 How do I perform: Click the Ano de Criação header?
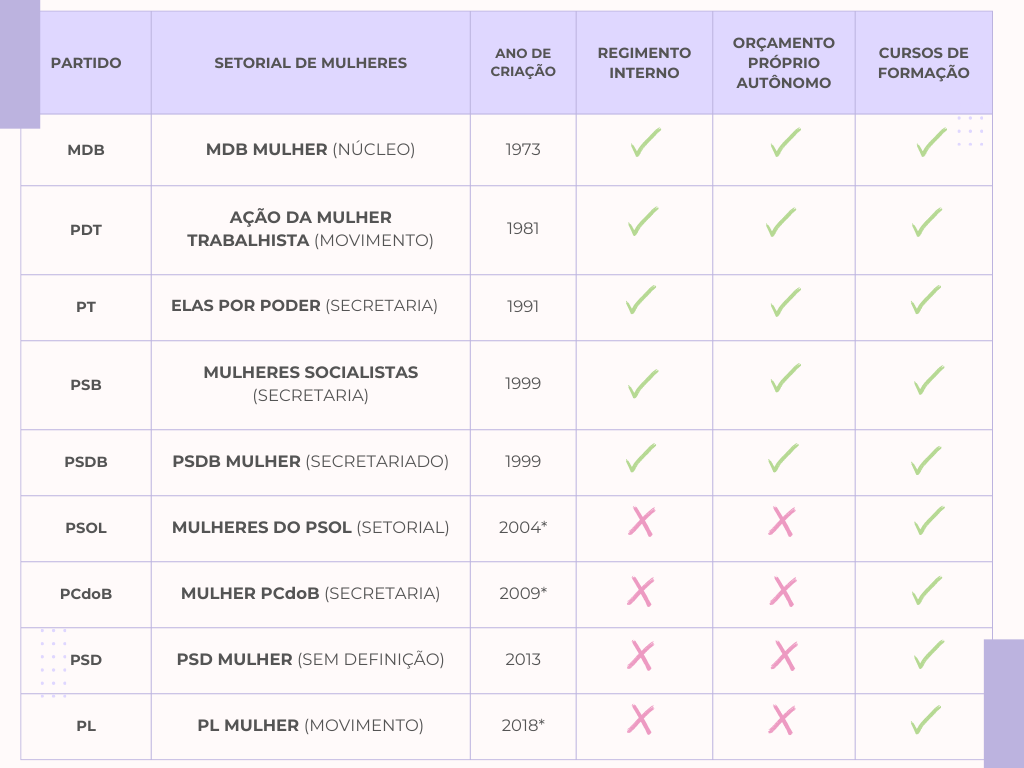(x=523, y=63)
